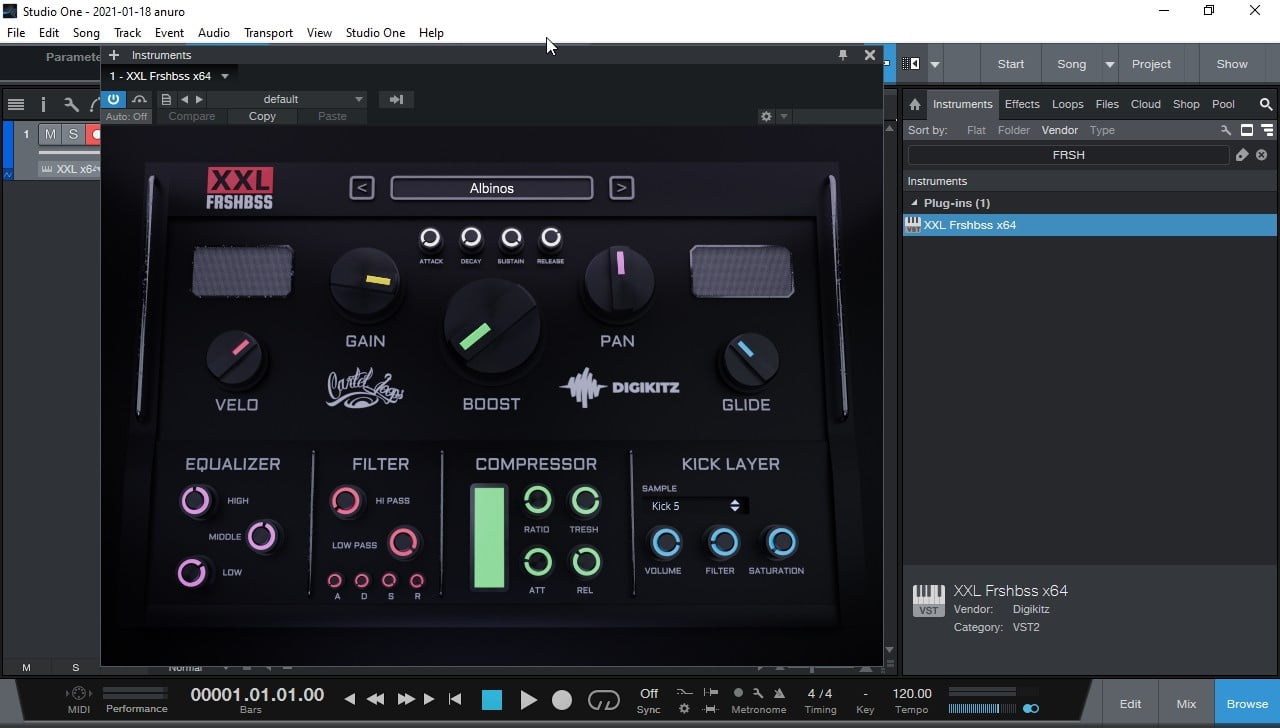This screenshot has width=1280, height=728.
Task: Click the plug-in sidechain/routing arc icon
Action: (x=139, y=99)
